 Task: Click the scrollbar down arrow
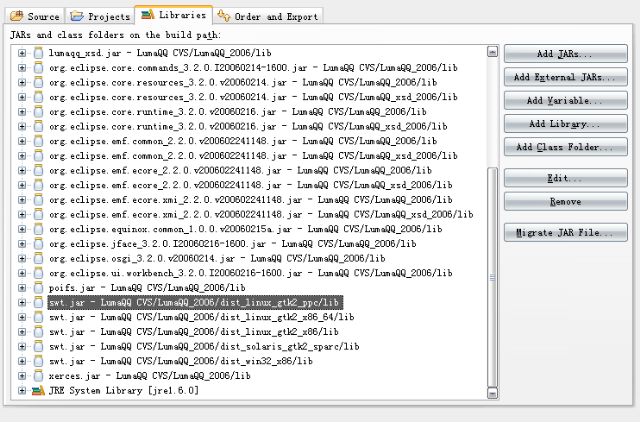point(492,393)
